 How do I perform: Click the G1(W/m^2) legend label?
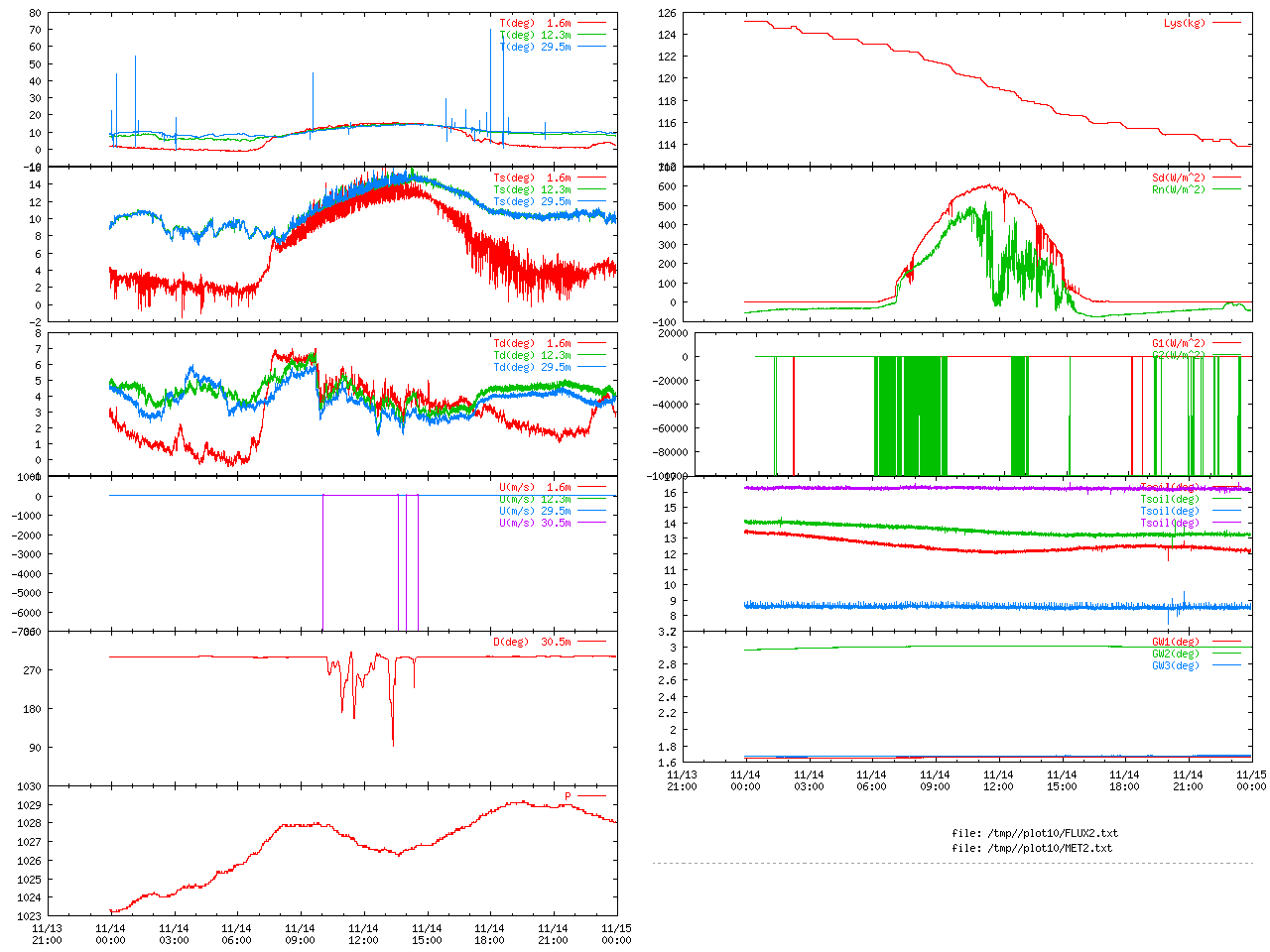(x=1179, y=343)
